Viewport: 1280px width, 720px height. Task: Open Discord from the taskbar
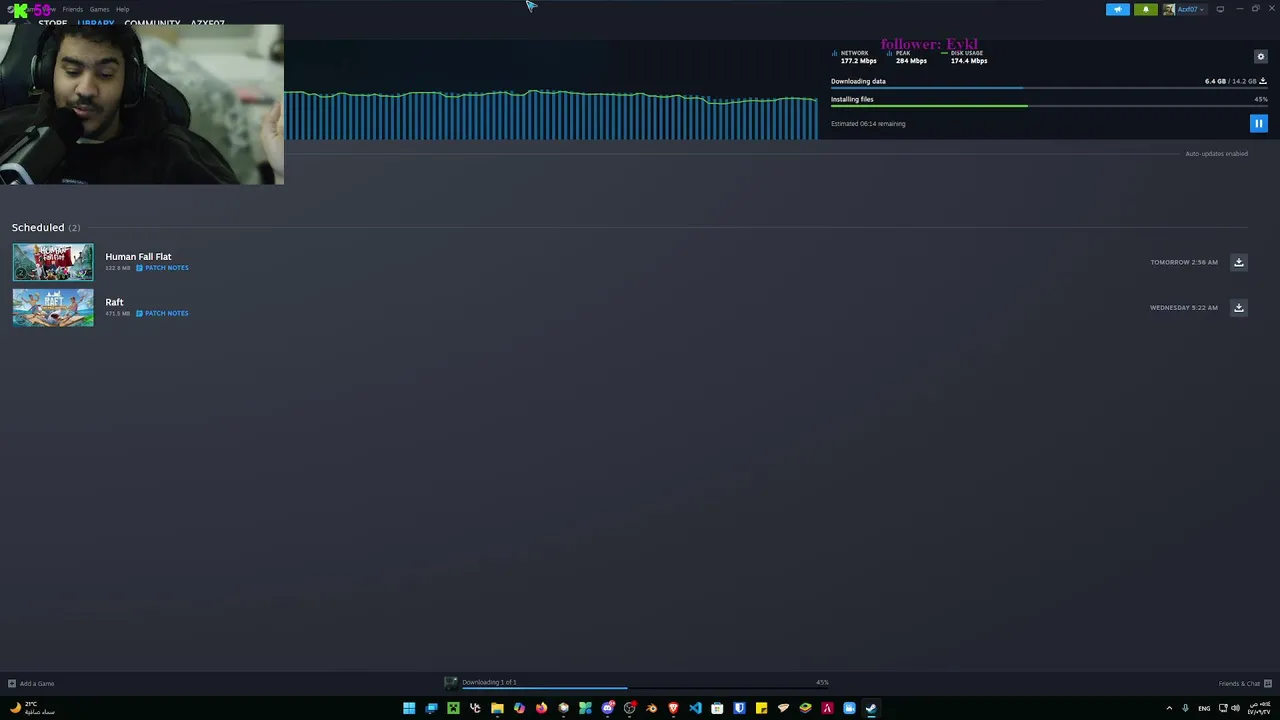click(x=607, y=708)
